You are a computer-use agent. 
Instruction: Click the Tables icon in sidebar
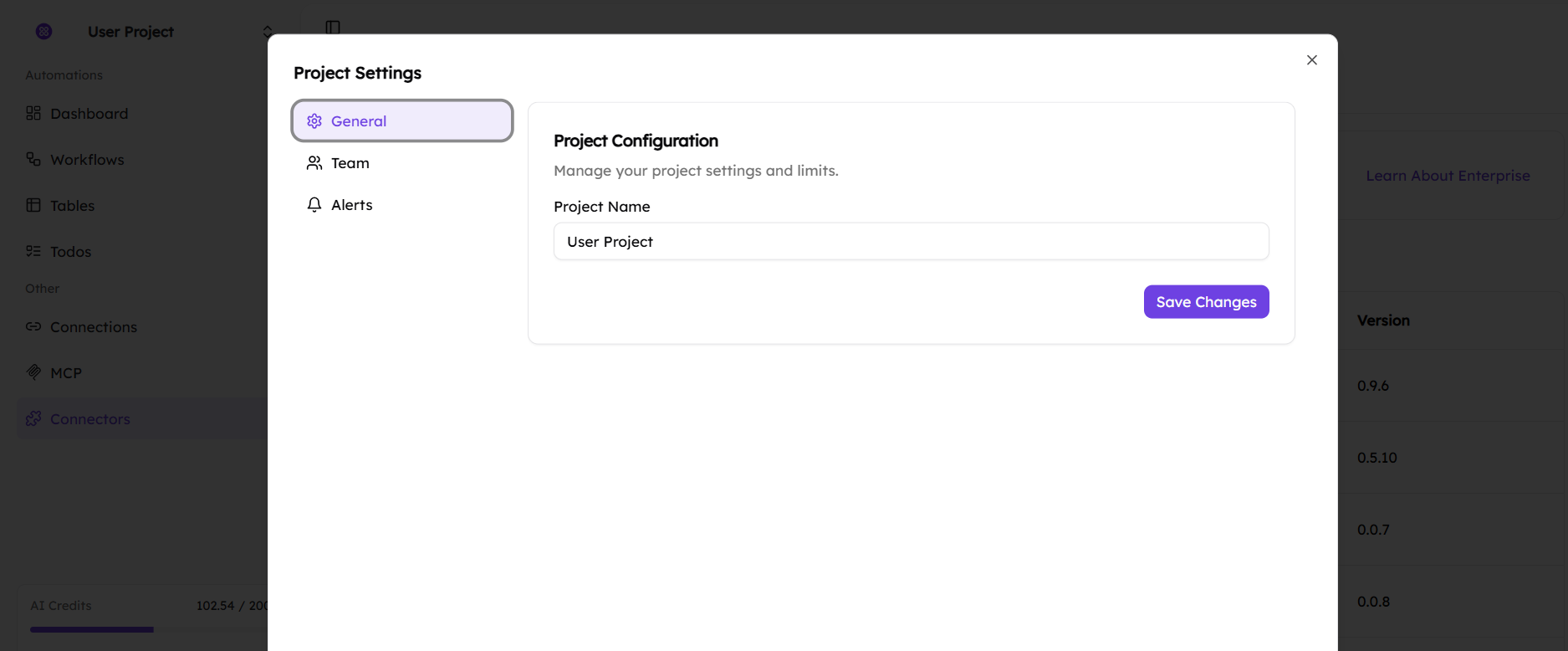tap(33, 205)
